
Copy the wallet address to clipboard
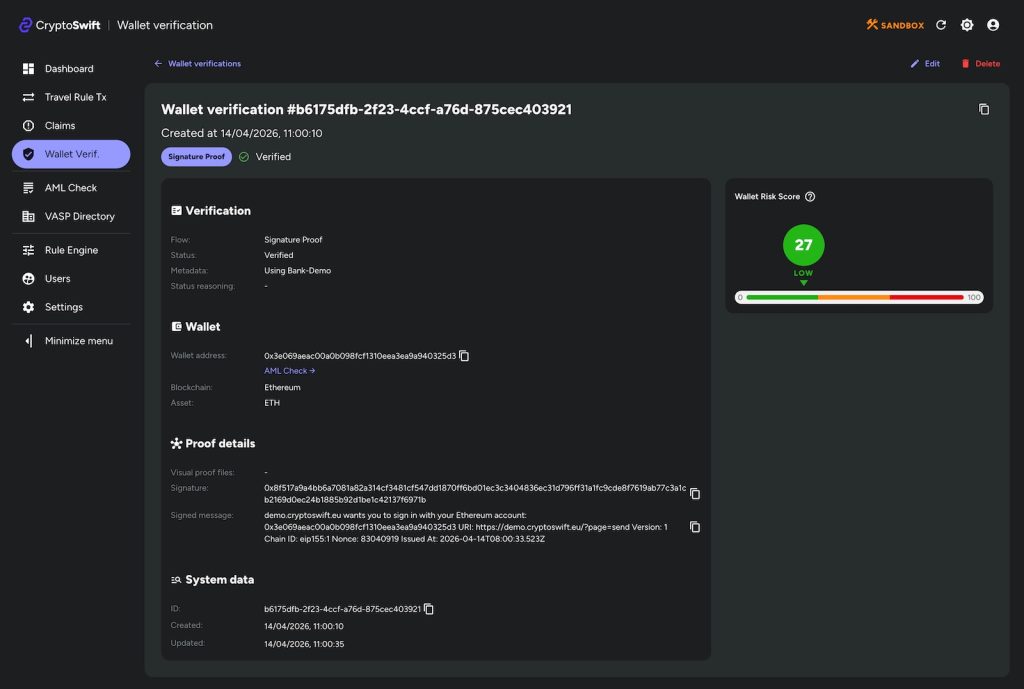[x=464, y=356]
